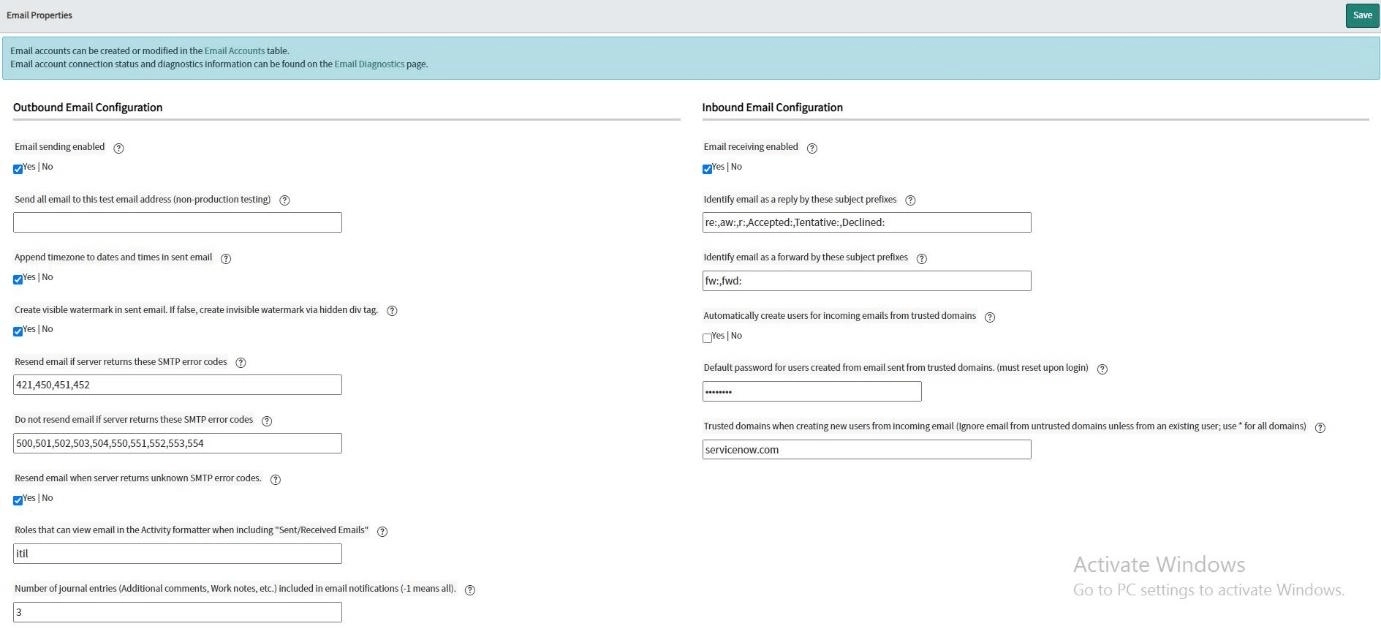Open help for automatically create users
This screenshot has width=1381, height=629.
click(989, 317)
